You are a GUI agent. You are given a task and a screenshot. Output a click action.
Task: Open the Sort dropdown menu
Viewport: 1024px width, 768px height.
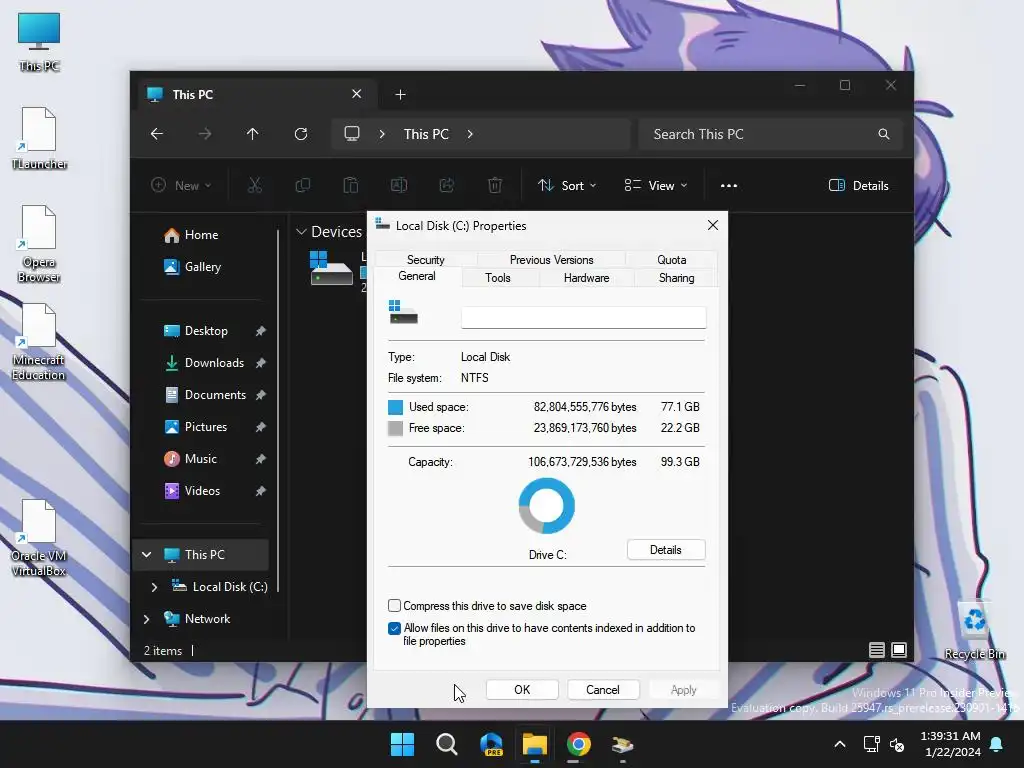(x=567, y=185)
